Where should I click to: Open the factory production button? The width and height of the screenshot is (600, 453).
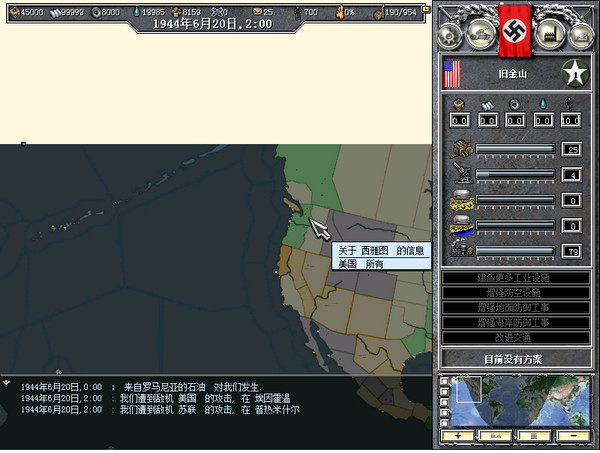coord(549,34)
